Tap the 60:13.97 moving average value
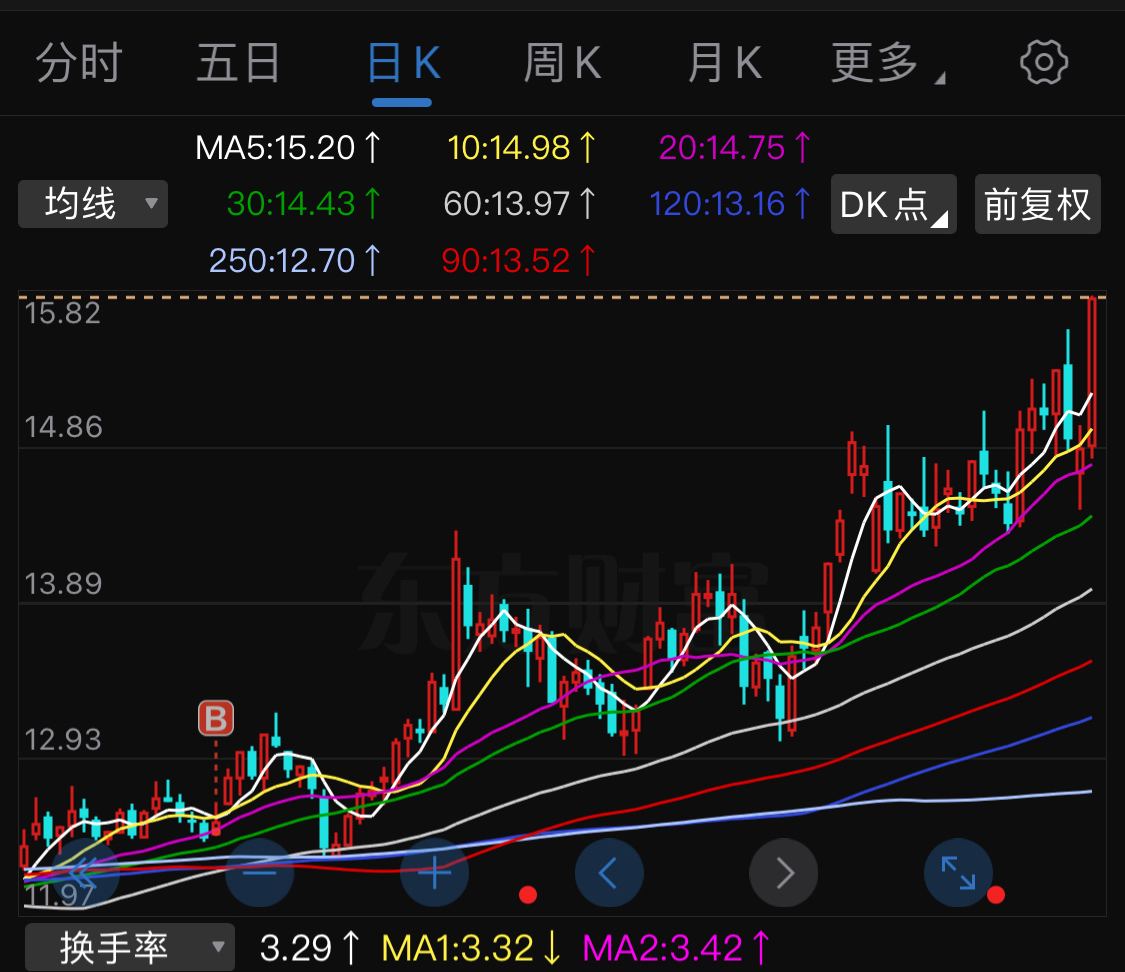Viewport: 1125px width, 972px height. coord(519,204)
